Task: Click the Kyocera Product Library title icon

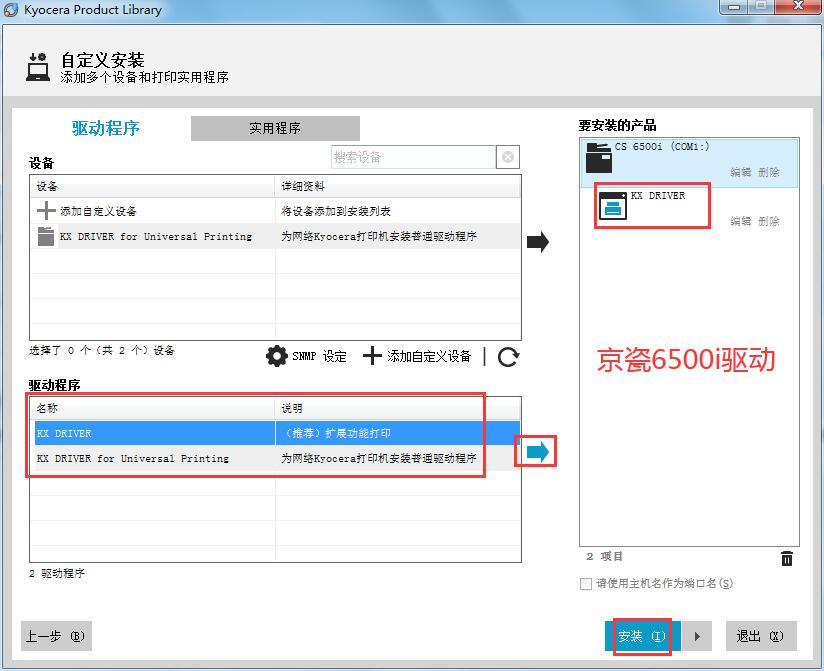Action: 11,9
